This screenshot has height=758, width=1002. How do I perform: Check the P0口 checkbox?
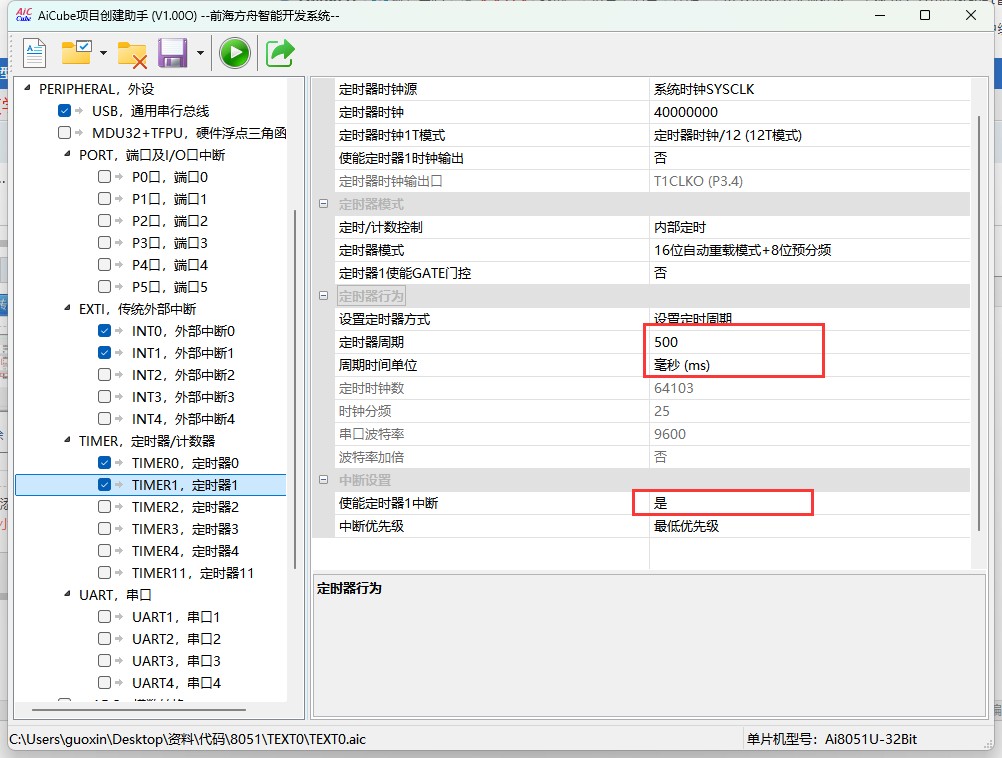coord(104,176)
